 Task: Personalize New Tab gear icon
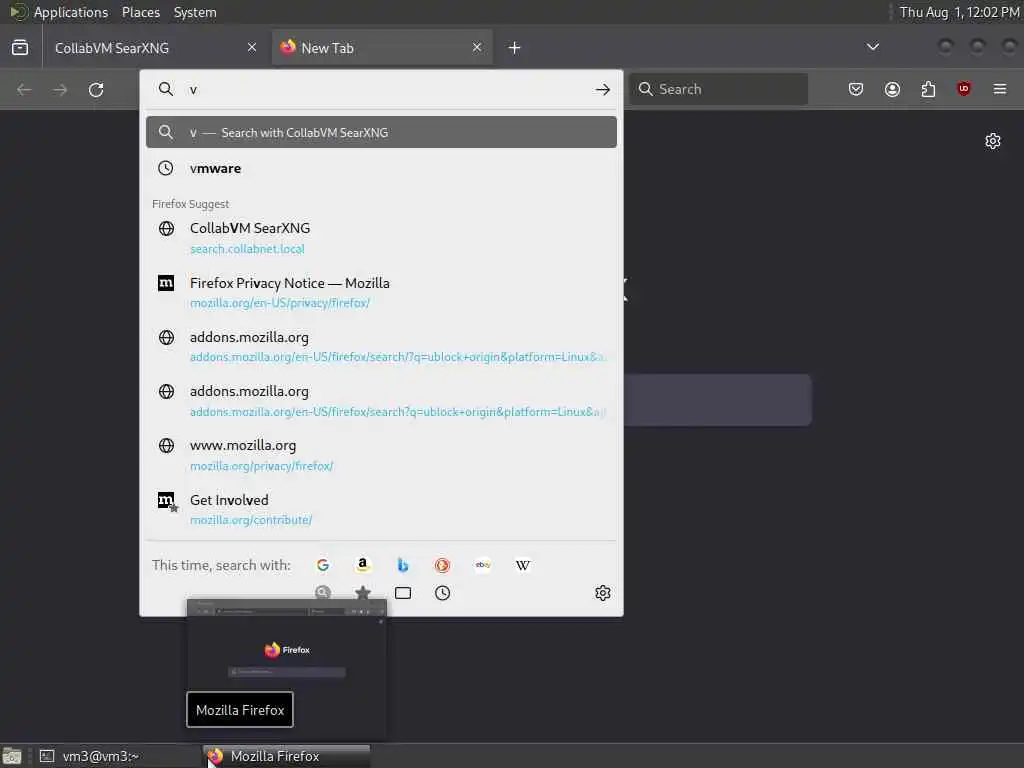(993, 141)
